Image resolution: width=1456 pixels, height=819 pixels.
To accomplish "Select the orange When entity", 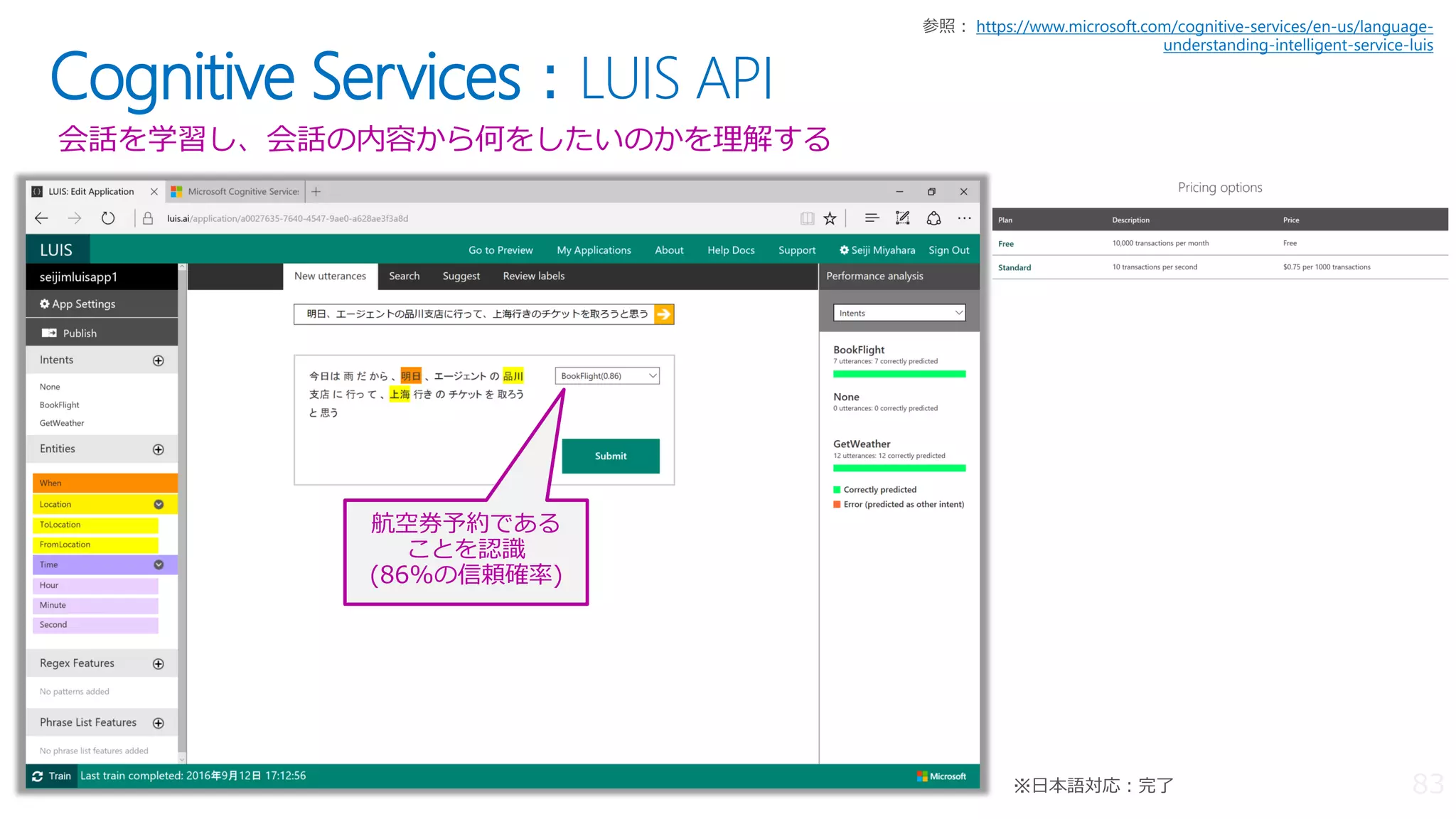I will tap(105, 483).
